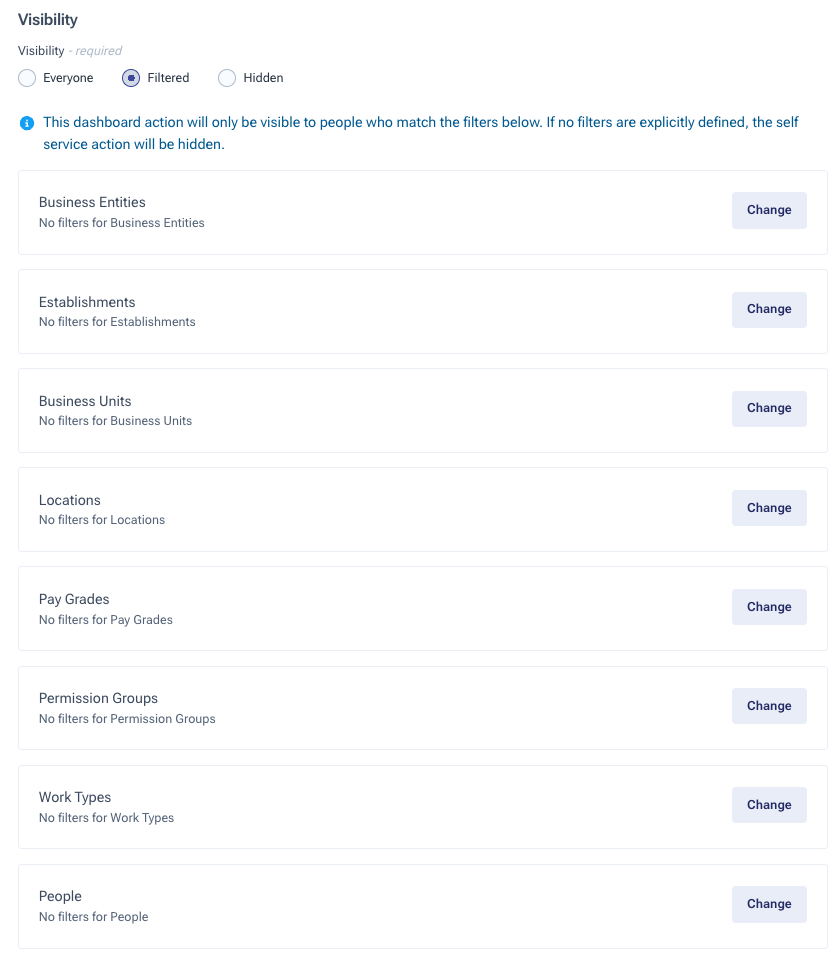The height and width of the screenshot is (957, 839).
Task: Change the Locations filter
Action: point(769,508)
